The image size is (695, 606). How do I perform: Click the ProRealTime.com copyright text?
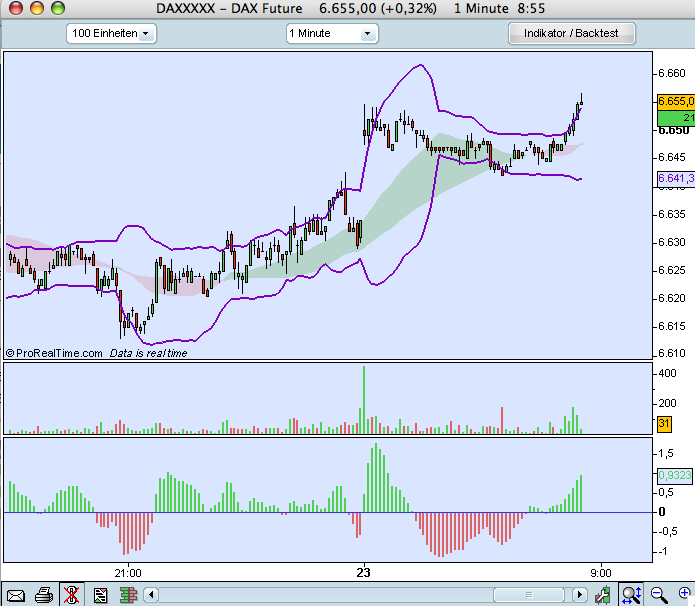point(54,353)
